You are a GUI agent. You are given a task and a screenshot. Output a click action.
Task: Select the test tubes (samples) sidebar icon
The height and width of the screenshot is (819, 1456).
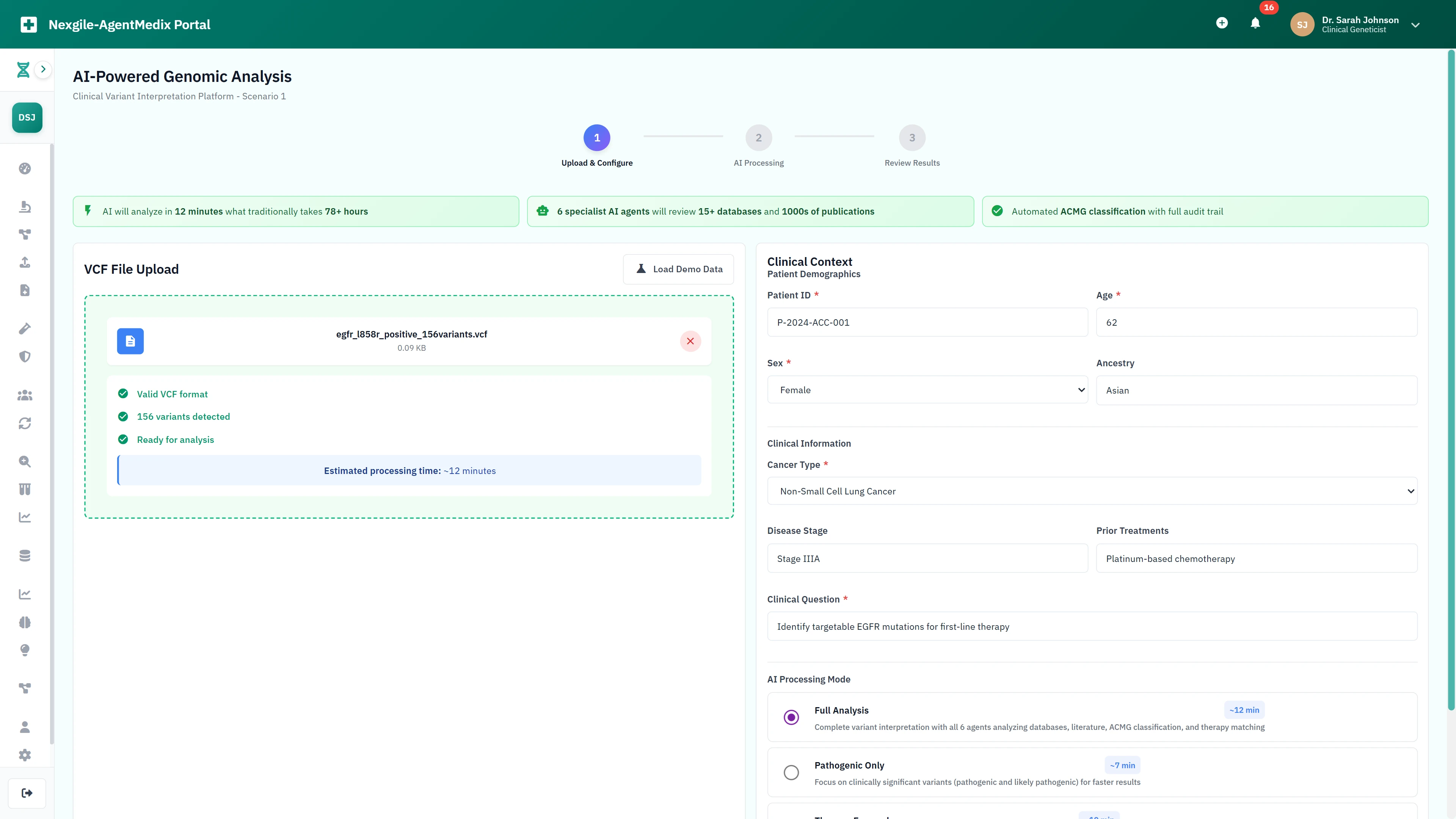pyautogui.click(x=25, y=489)
